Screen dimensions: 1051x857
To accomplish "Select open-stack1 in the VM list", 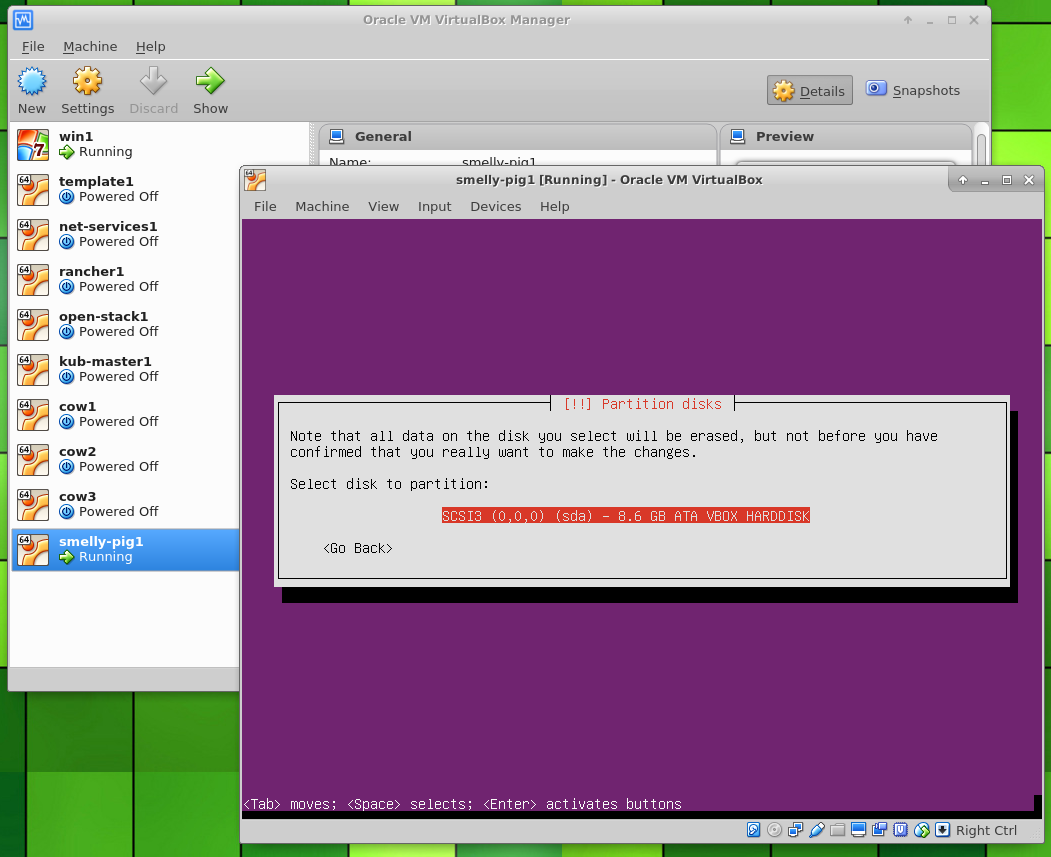I will click(x=125, y=324).
